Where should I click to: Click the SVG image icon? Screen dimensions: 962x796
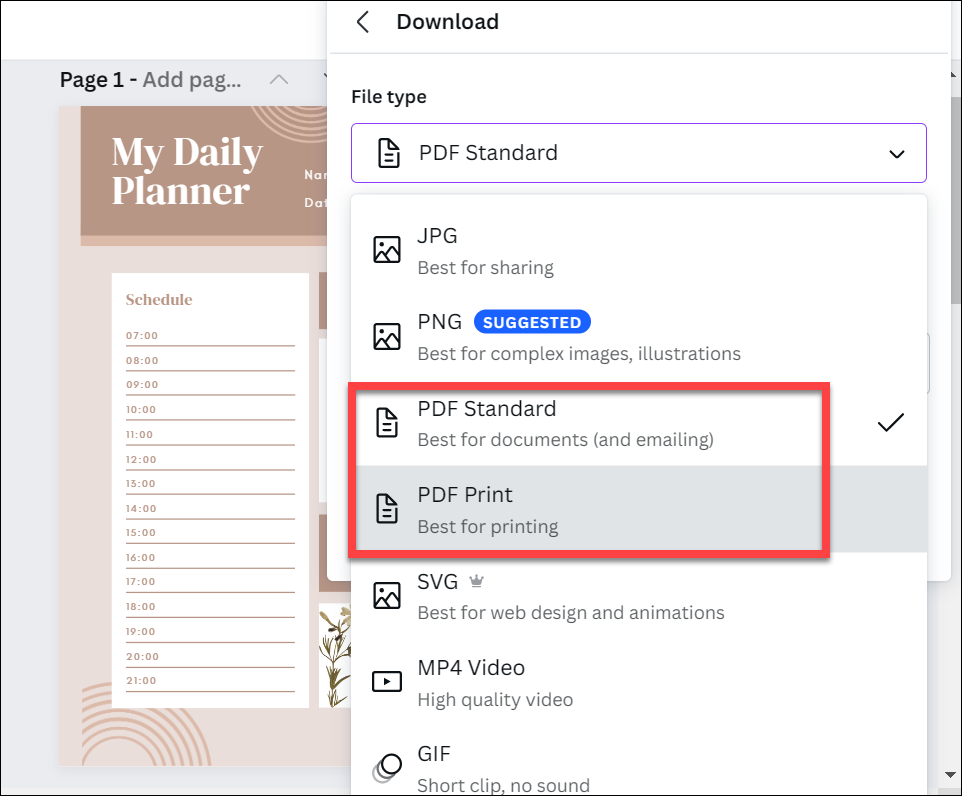387,596
